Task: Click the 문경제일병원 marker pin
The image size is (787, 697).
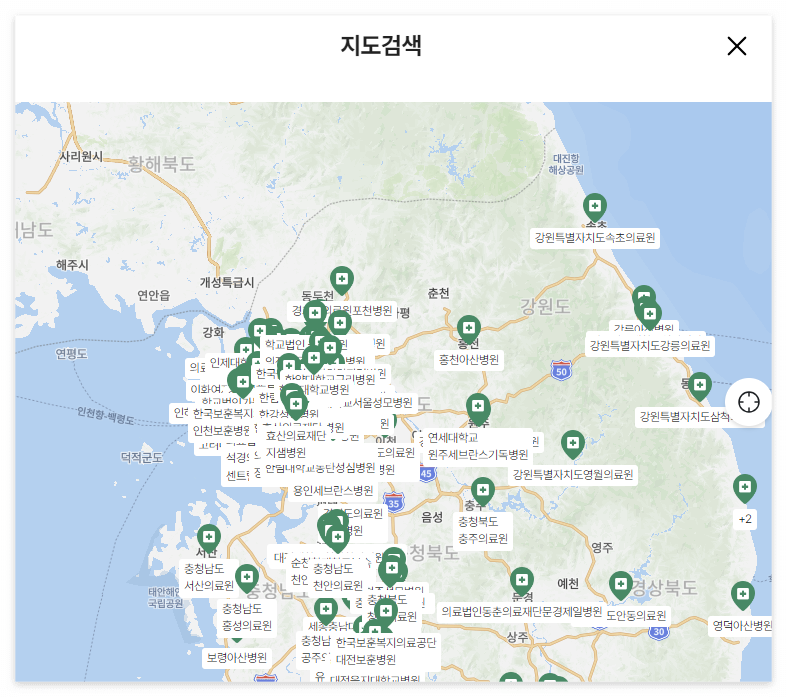Action: tap(522, 582)
